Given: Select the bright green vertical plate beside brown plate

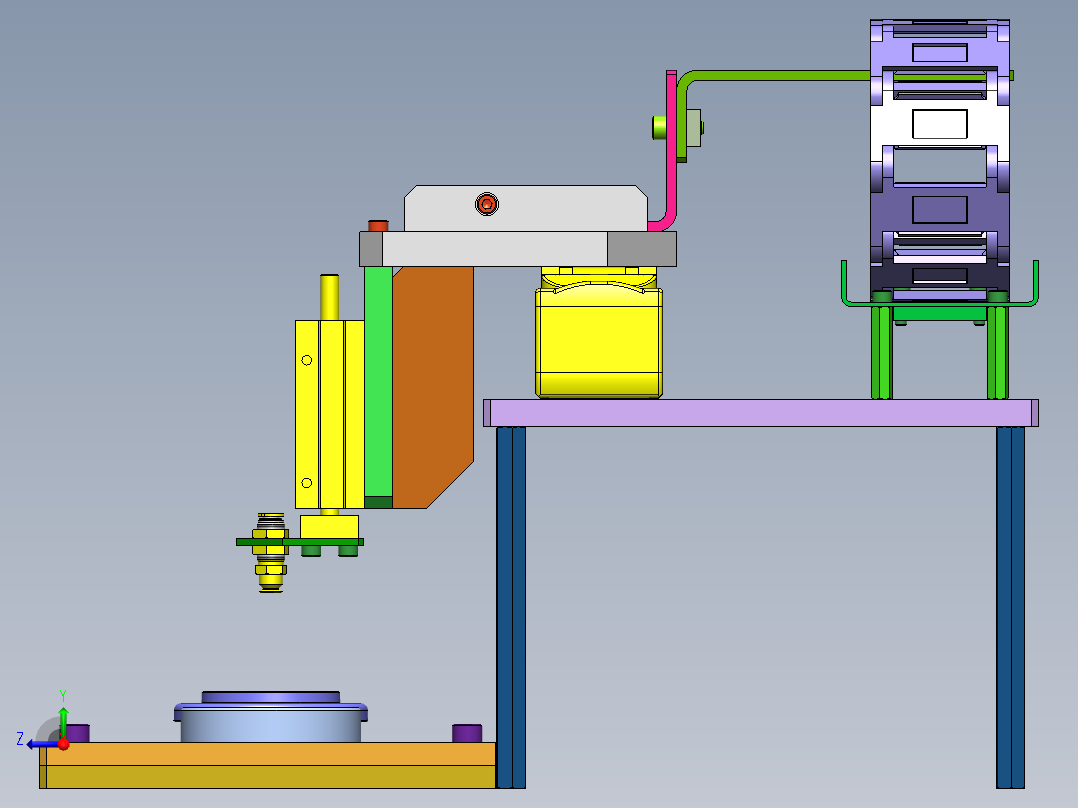Looking at the screenshot, I should pyautogui.click(x=378, y=382).
